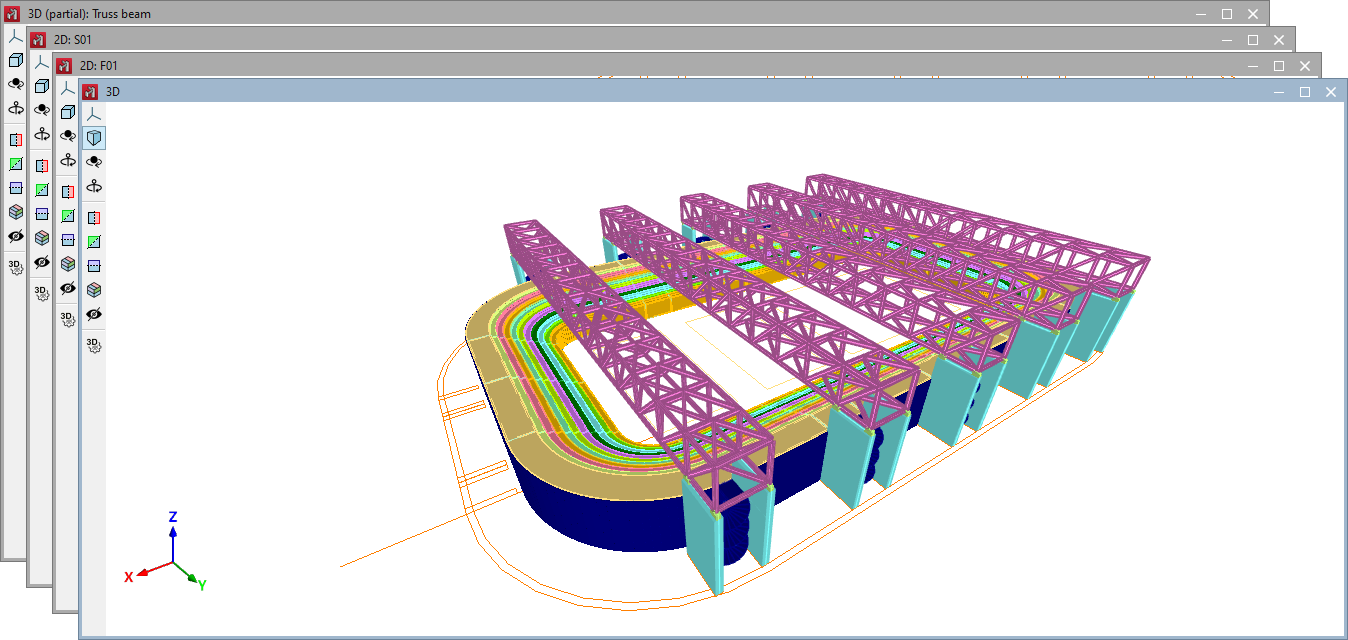
Task: Toggle hidden-elements eye in 3D window
Action: coord(94,314)
